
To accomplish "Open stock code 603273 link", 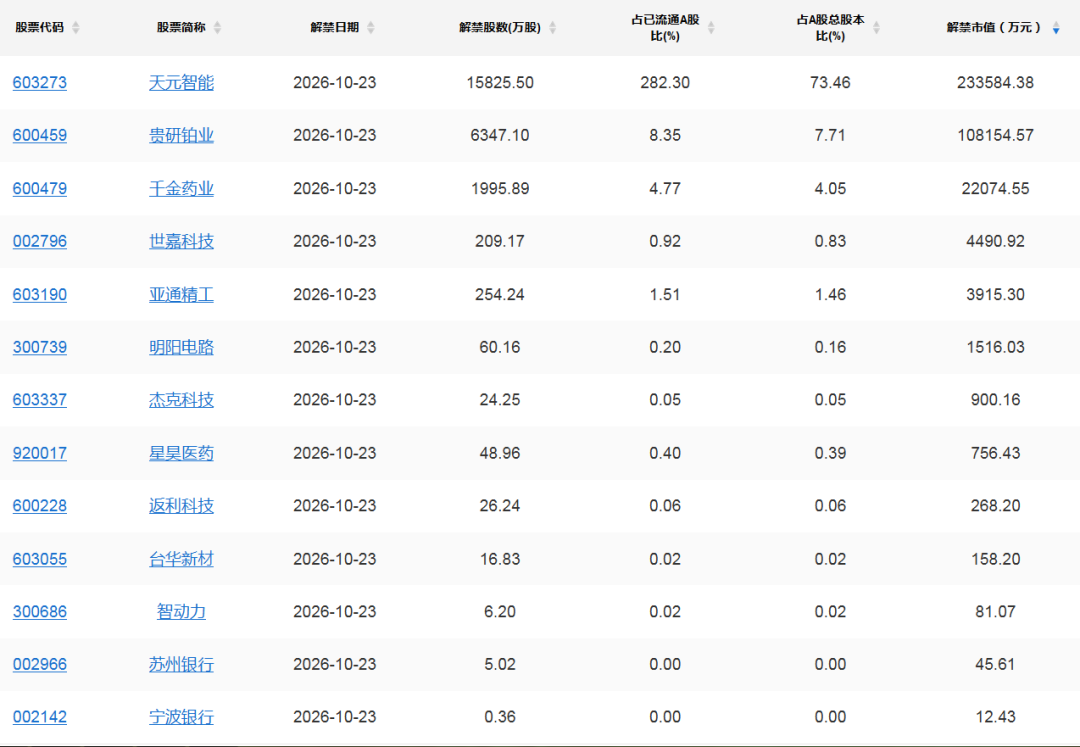I will tap(40, 83).
